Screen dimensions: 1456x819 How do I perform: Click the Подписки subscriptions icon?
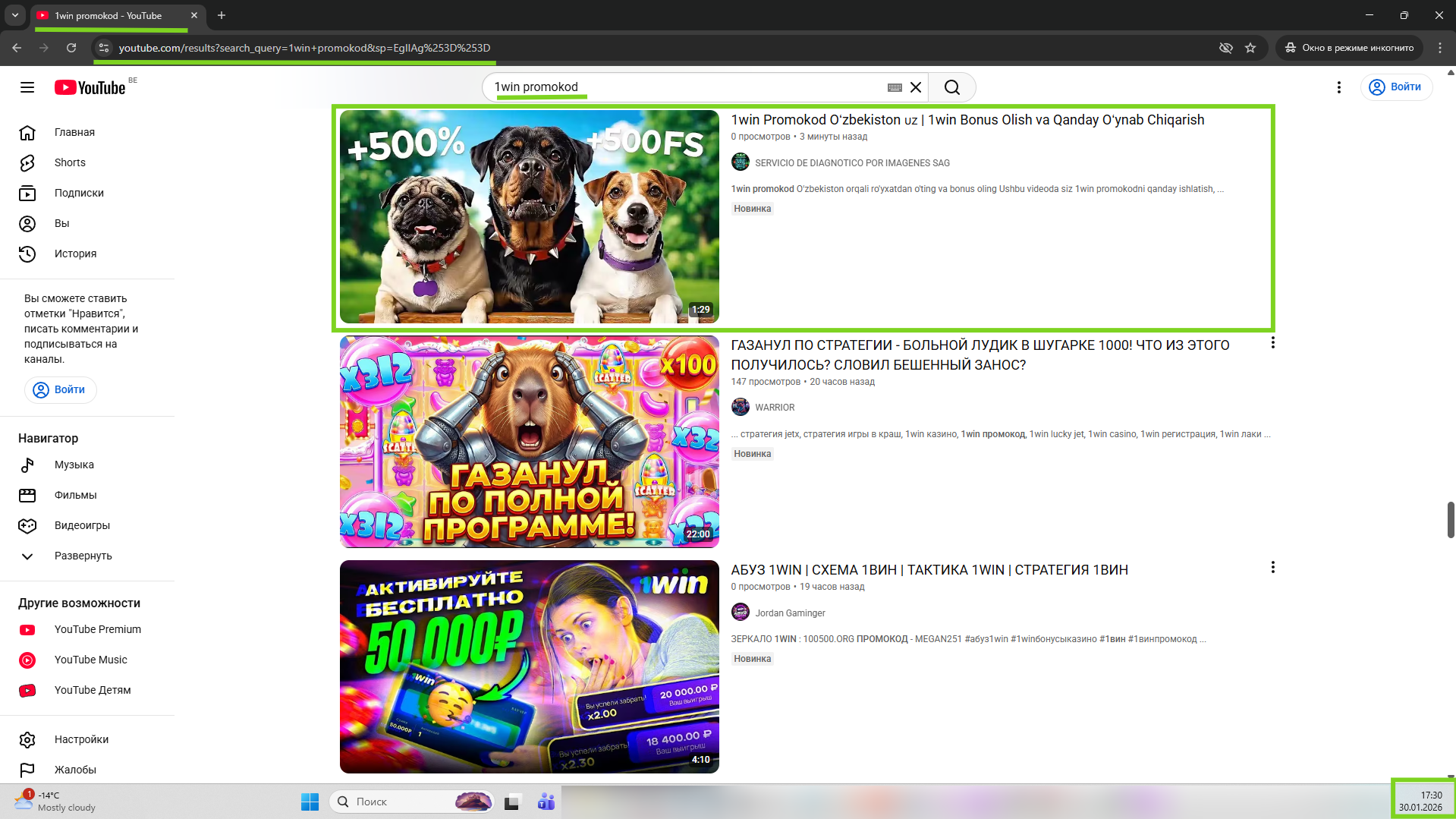click(x=27, y=193)
